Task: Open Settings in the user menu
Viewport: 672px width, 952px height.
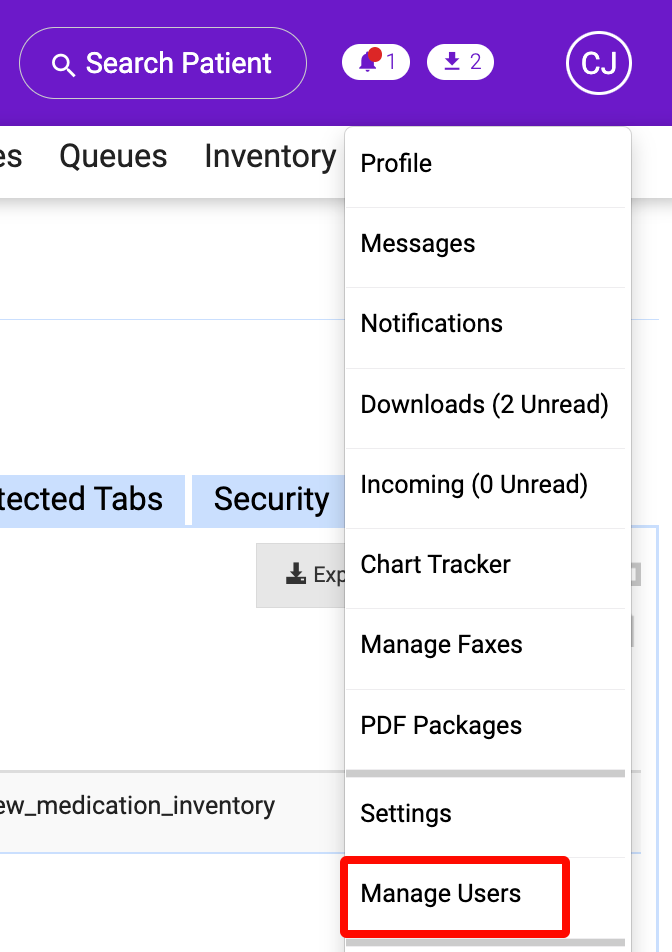Action: (x=406, y=814)
